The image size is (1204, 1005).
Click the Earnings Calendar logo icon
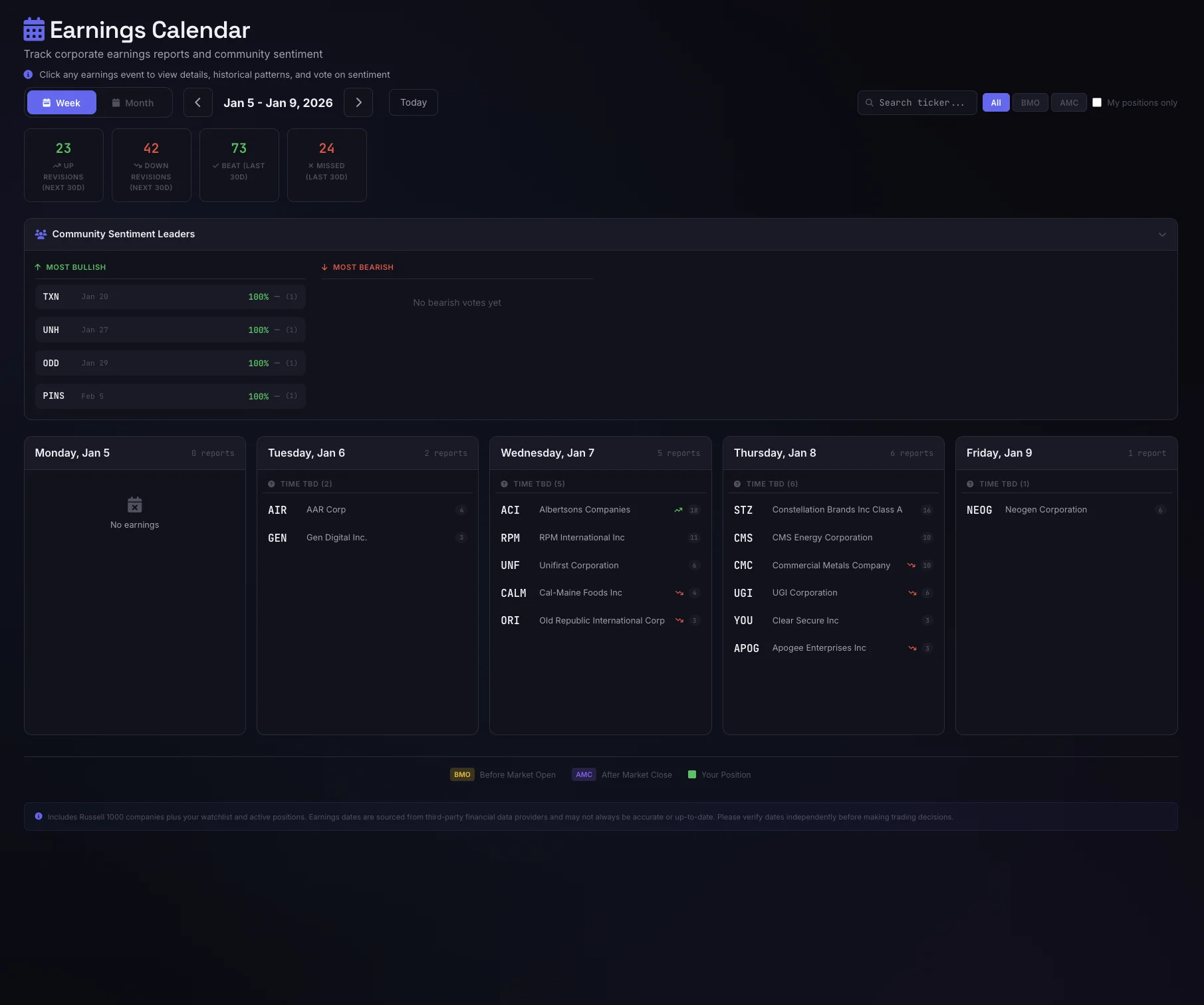coord(34,30)
